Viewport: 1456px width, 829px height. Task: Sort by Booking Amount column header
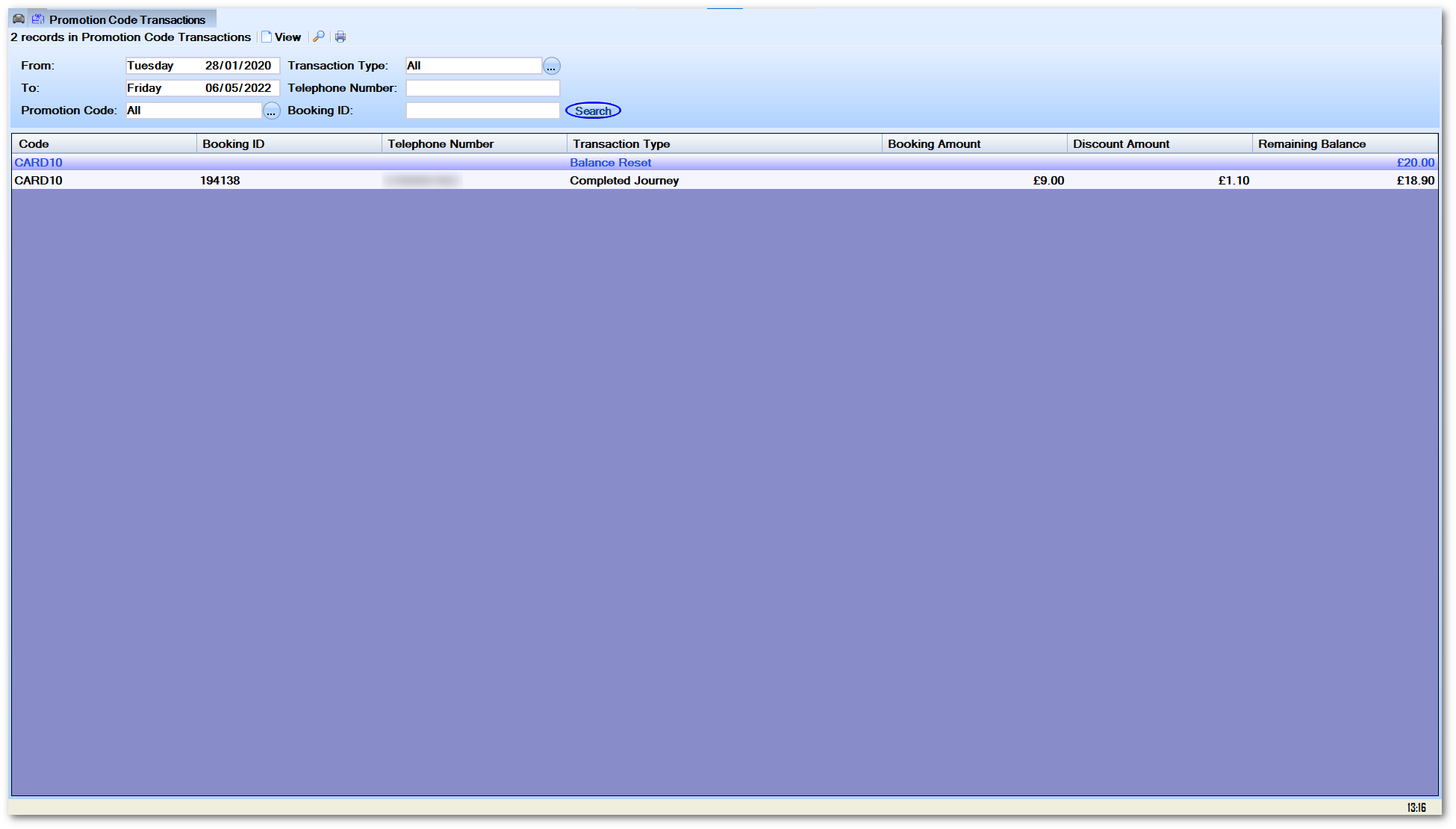click(974, 144)
